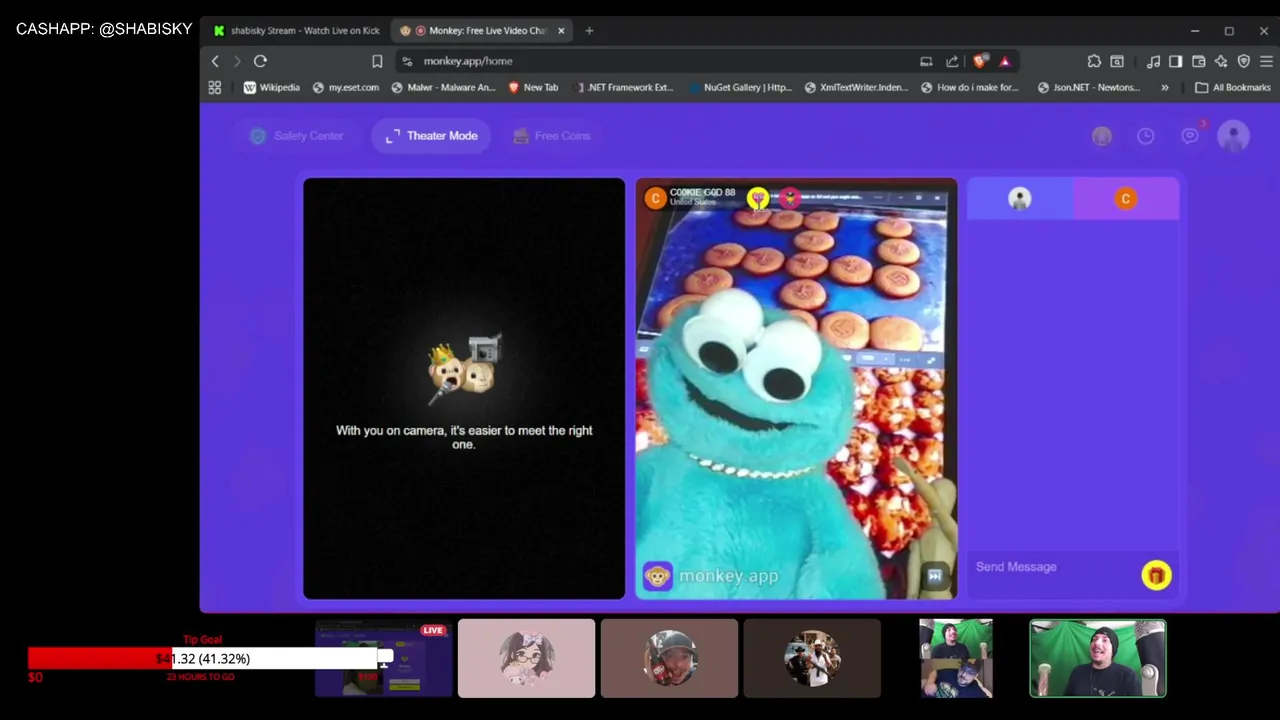This screenshot has width=1280, height=720.
Task: Open Wikipedia bookmark
Action: coord(272,88)
